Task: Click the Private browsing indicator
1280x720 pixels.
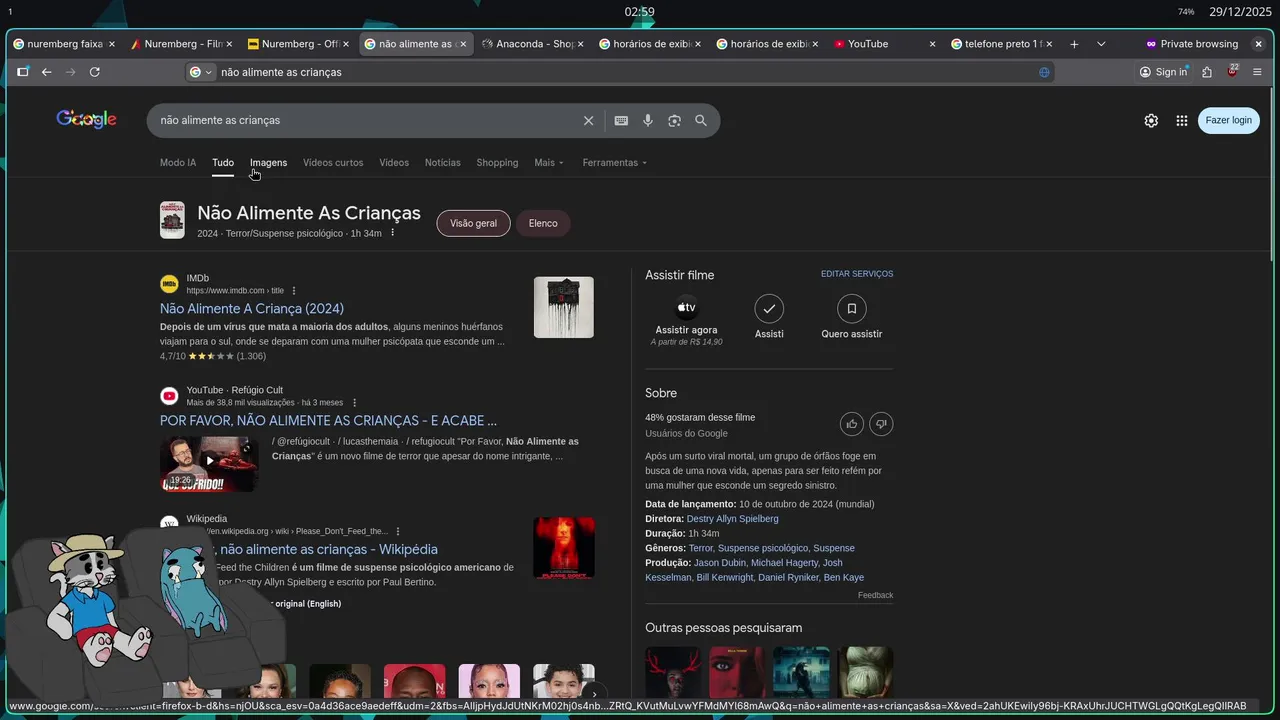Action: [1192, 44]
